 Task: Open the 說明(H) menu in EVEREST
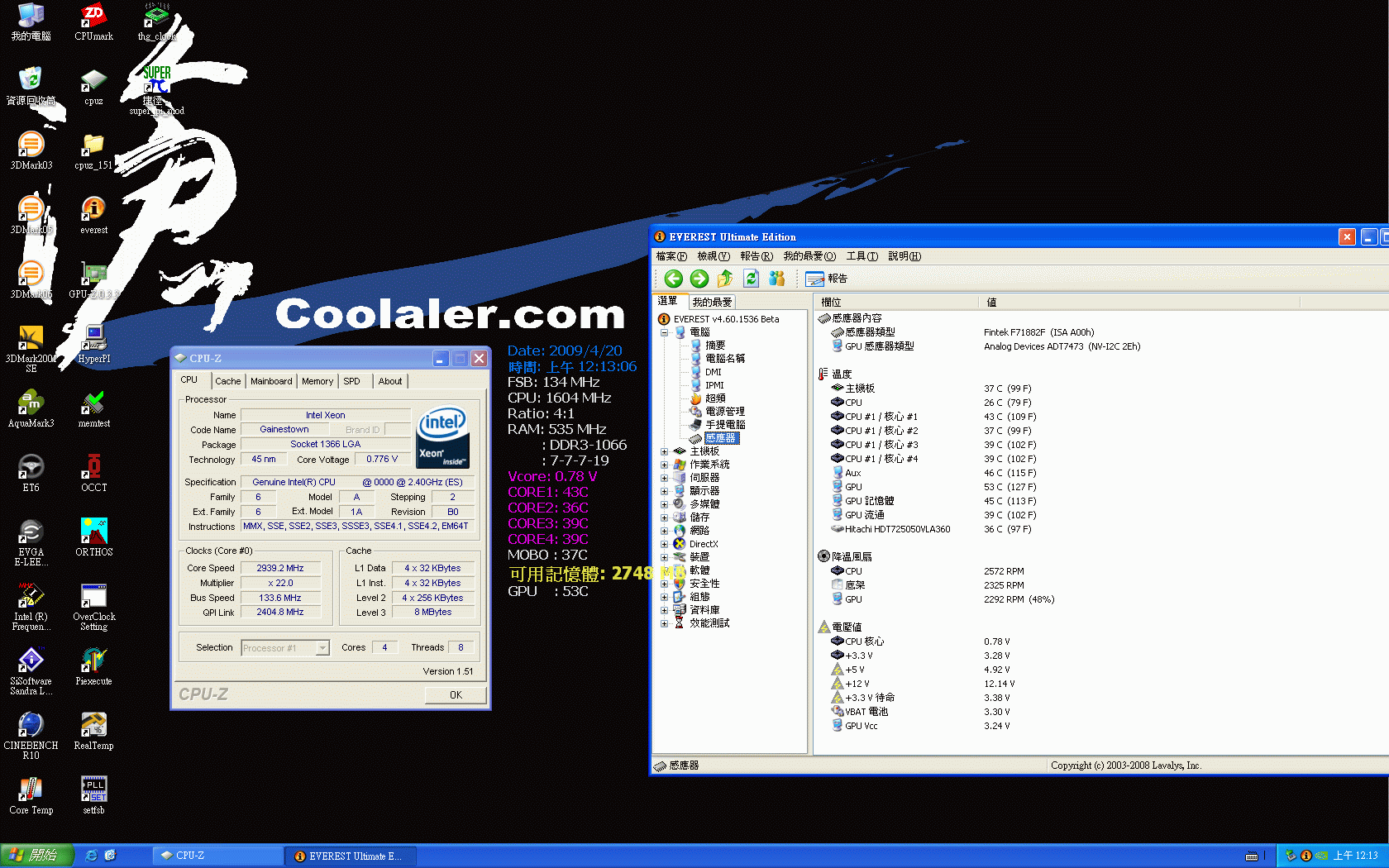tap(905, 256)
